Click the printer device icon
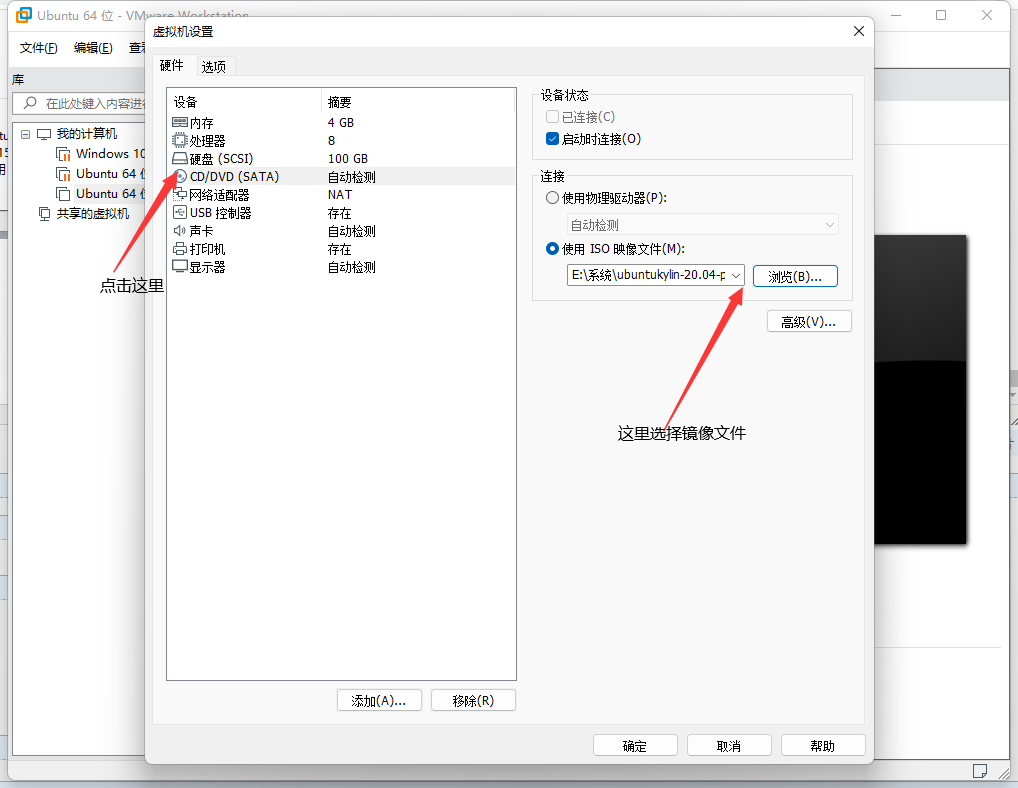The height and width of the screenshot is (788, 1018). click(180, 249)
